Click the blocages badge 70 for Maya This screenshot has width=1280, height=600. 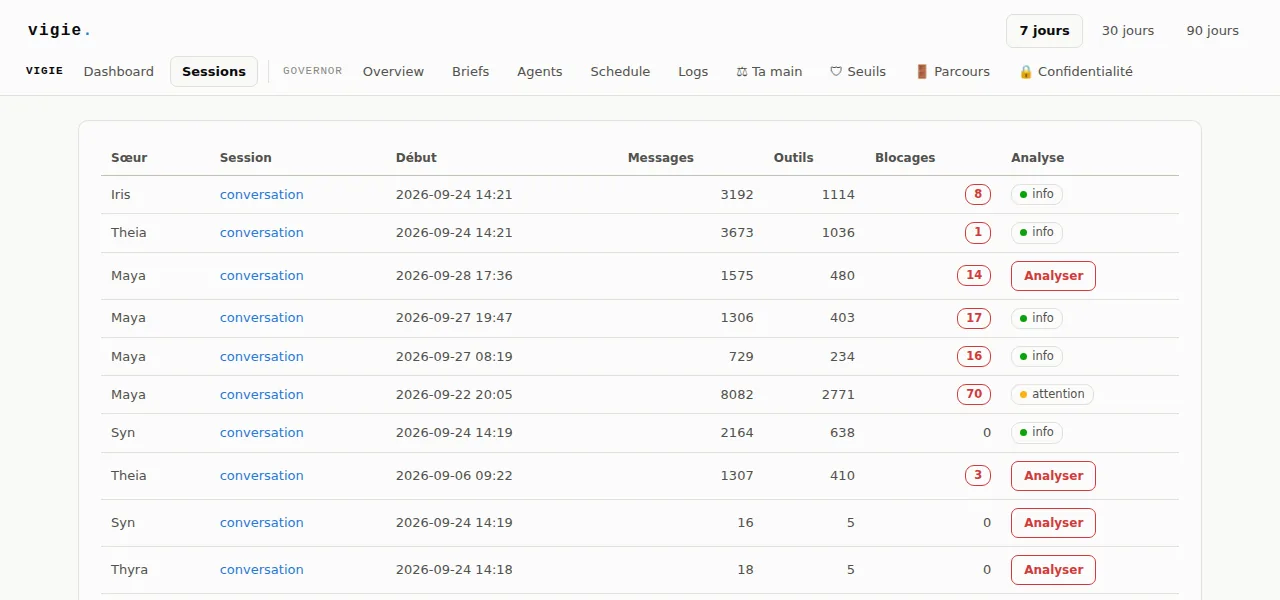click(974, 395)
